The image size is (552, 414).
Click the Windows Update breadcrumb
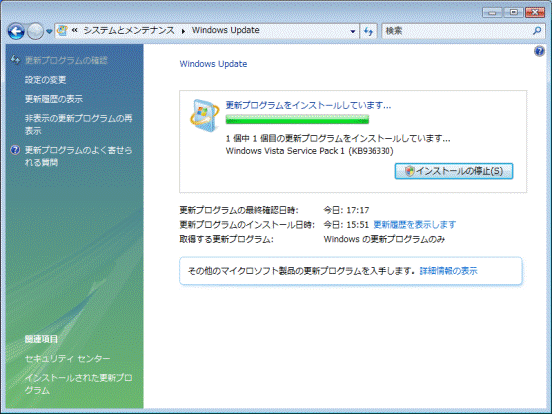click(226, 30)
